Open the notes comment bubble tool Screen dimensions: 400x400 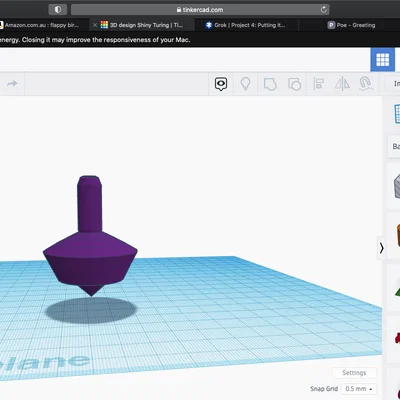pos(221,84)
